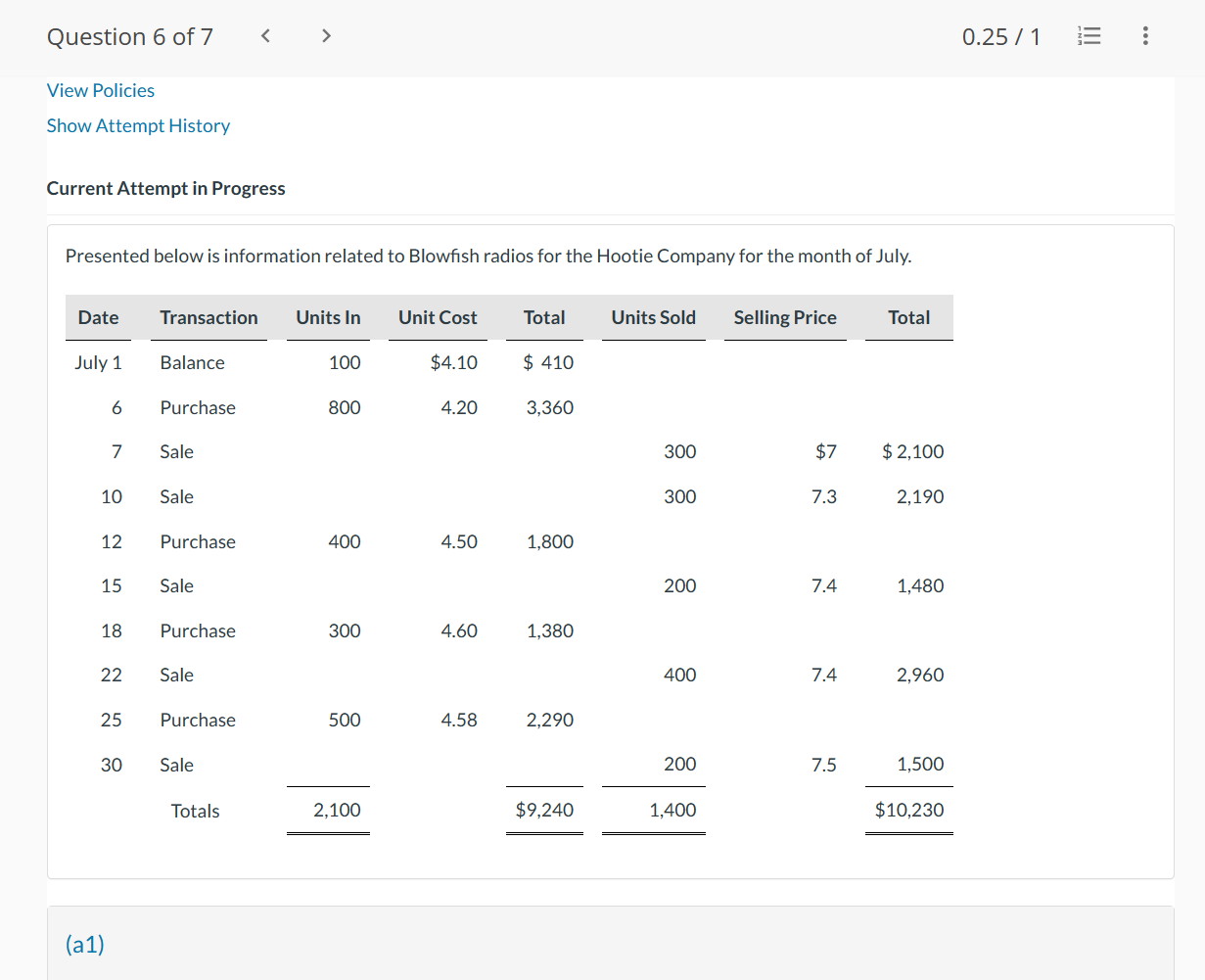Click the Totals row label

pos(195,811)
